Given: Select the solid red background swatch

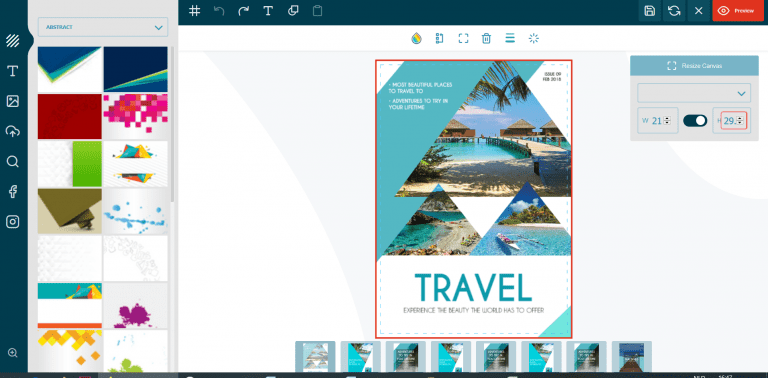Looking at the screenshot, I should pyautogui.click(x=70, y=117).
